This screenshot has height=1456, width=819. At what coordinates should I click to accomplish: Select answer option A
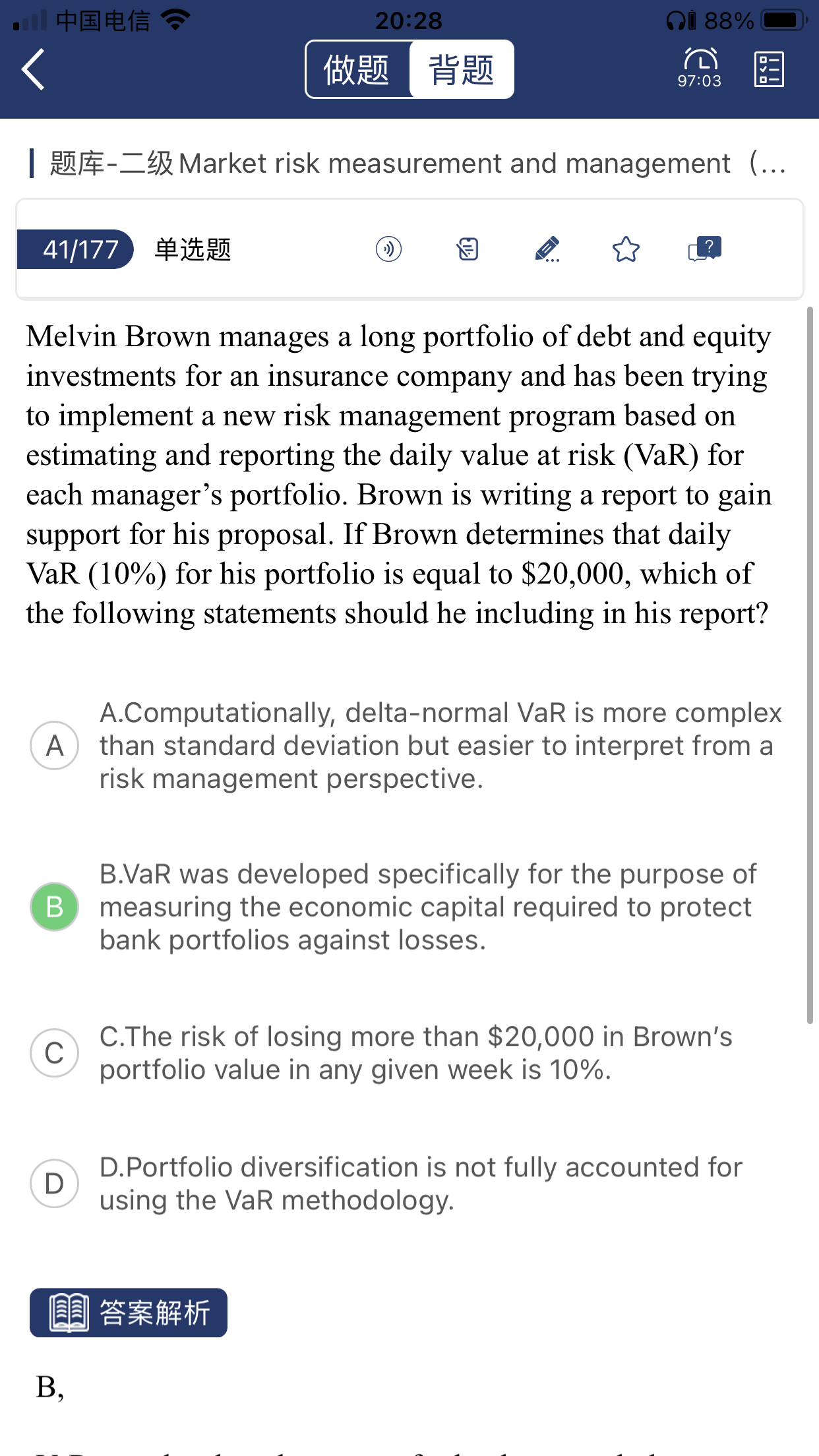coord(55,746)
